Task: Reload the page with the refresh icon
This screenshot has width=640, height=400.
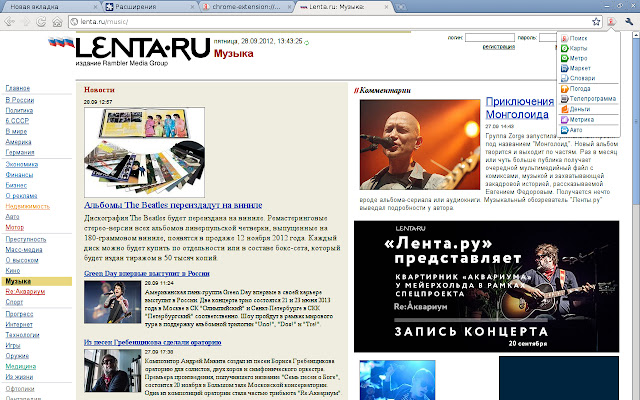Action: click(41, 21)
